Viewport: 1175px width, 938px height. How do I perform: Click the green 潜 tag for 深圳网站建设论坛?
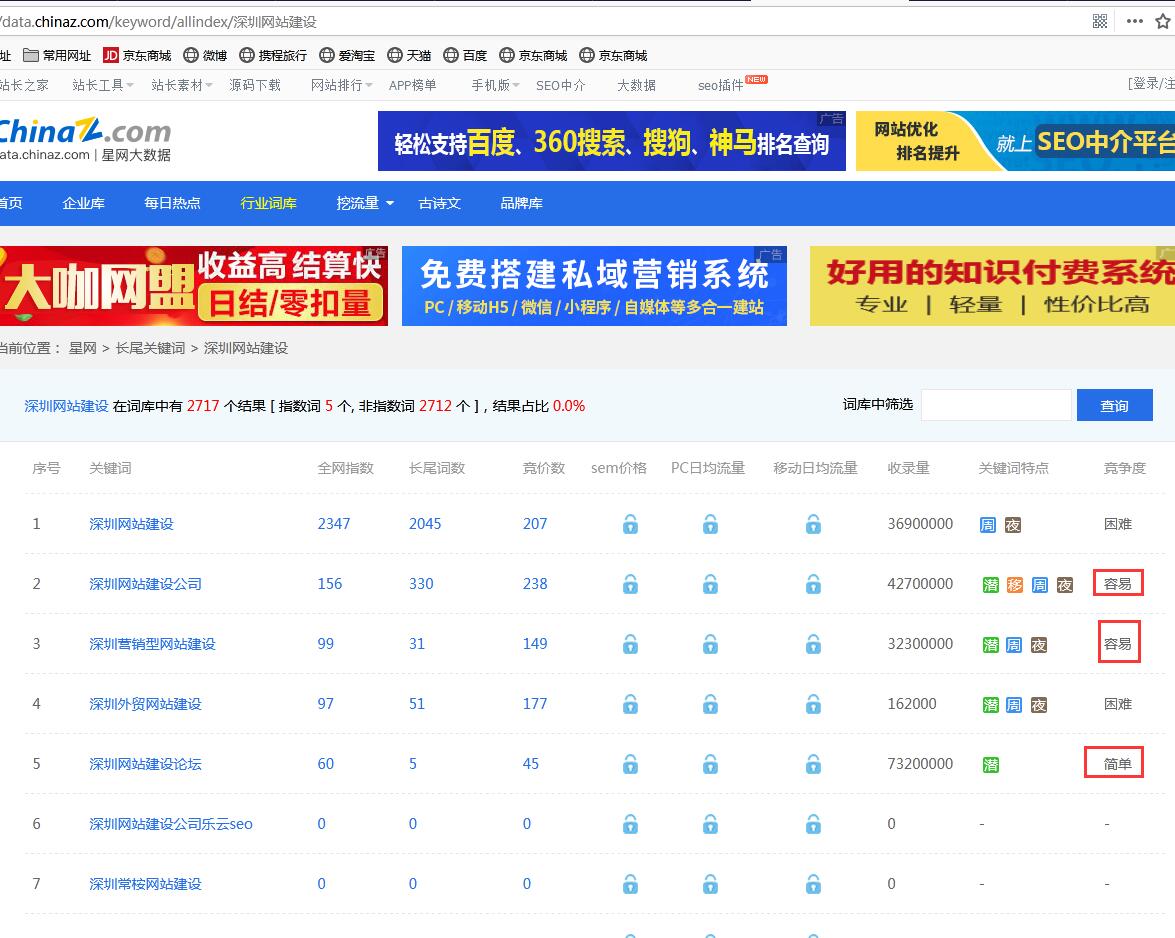pyautogui.click(x=990, y=765)
